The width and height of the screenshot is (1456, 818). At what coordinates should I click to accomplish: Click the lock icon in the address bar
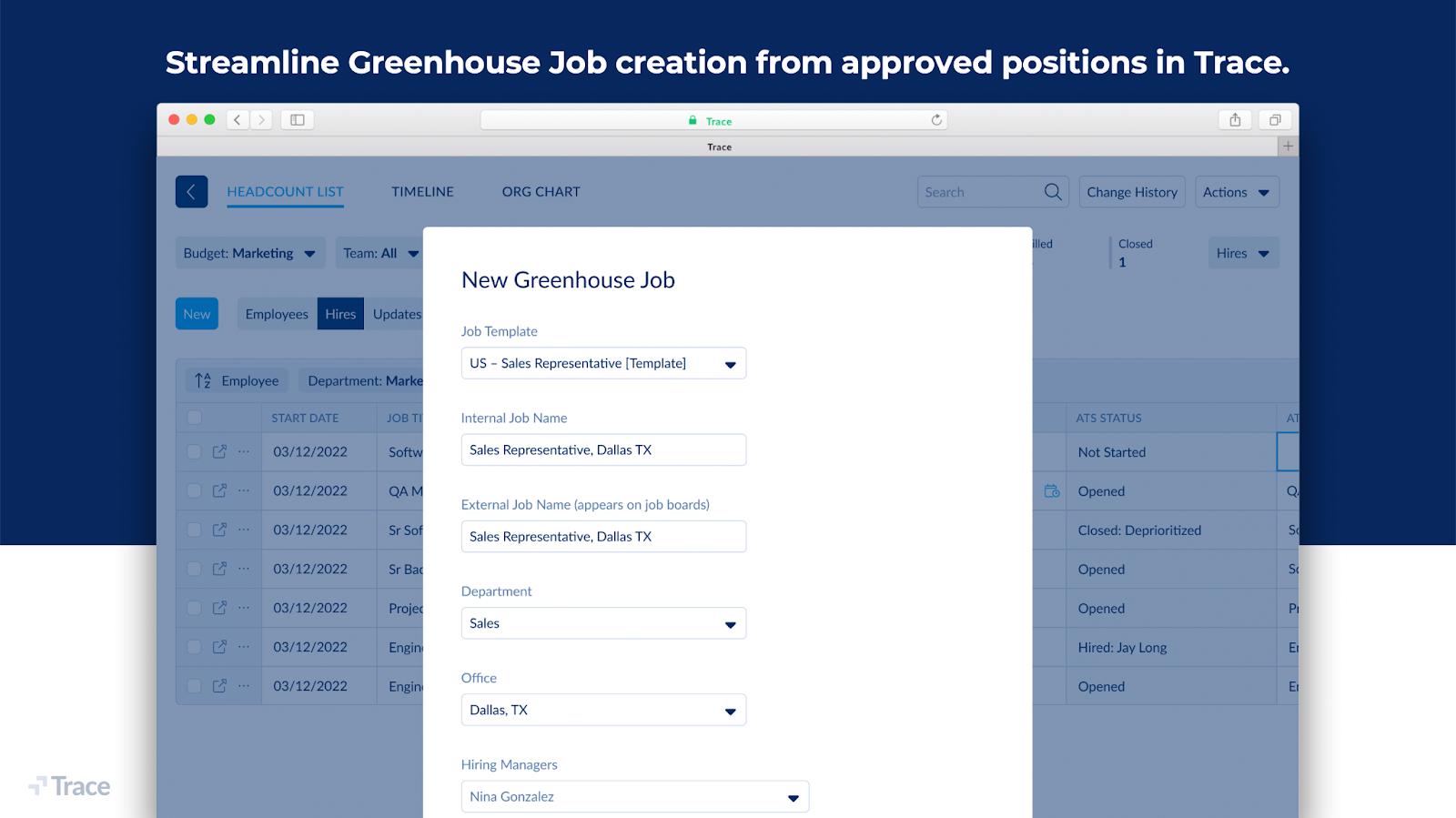[693, 120]
